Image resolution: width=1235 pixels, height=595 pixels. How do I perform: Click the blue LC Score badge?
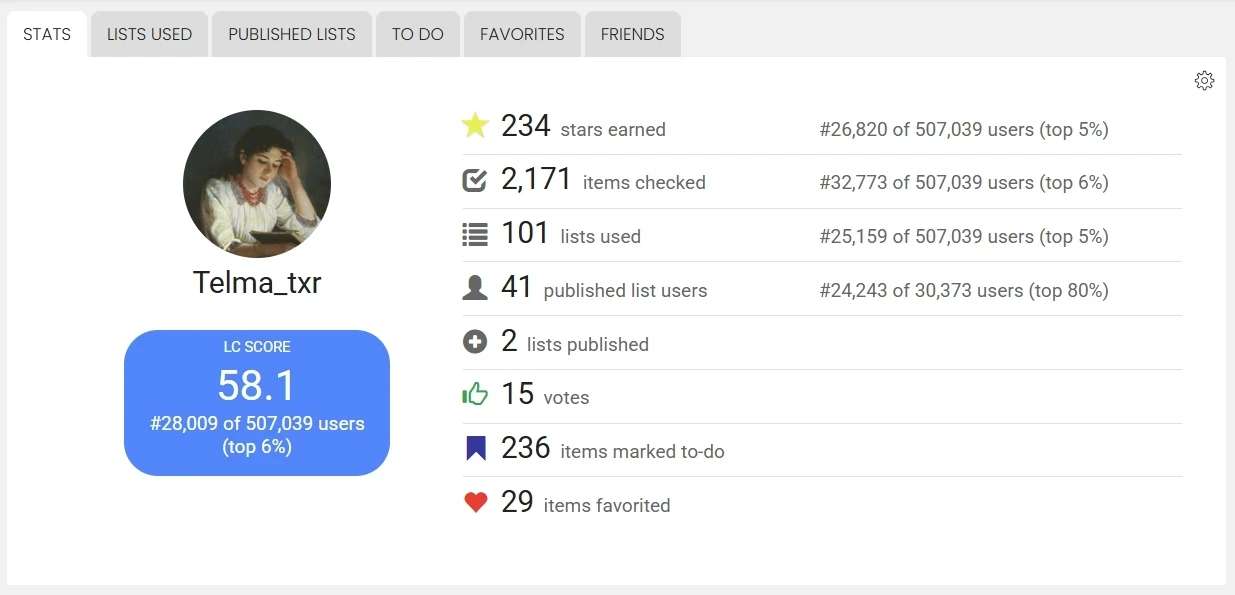tap(257, 402)
